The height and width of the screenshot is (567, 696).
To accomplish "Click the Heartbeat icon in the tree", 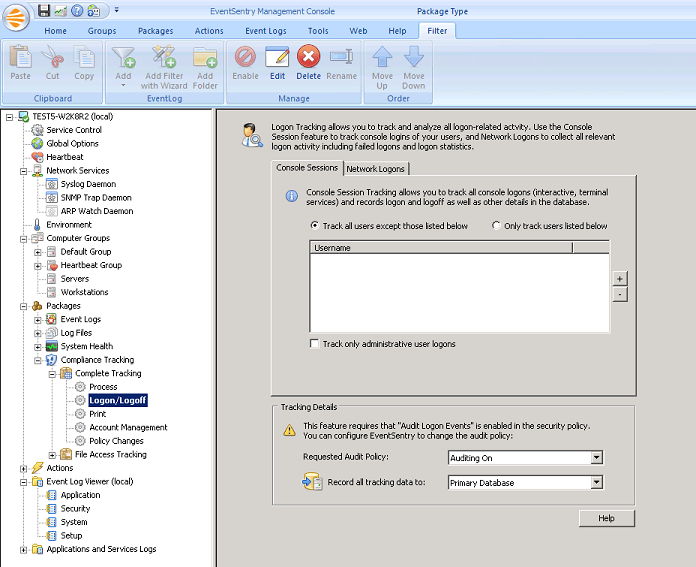I will click(37, 157).
